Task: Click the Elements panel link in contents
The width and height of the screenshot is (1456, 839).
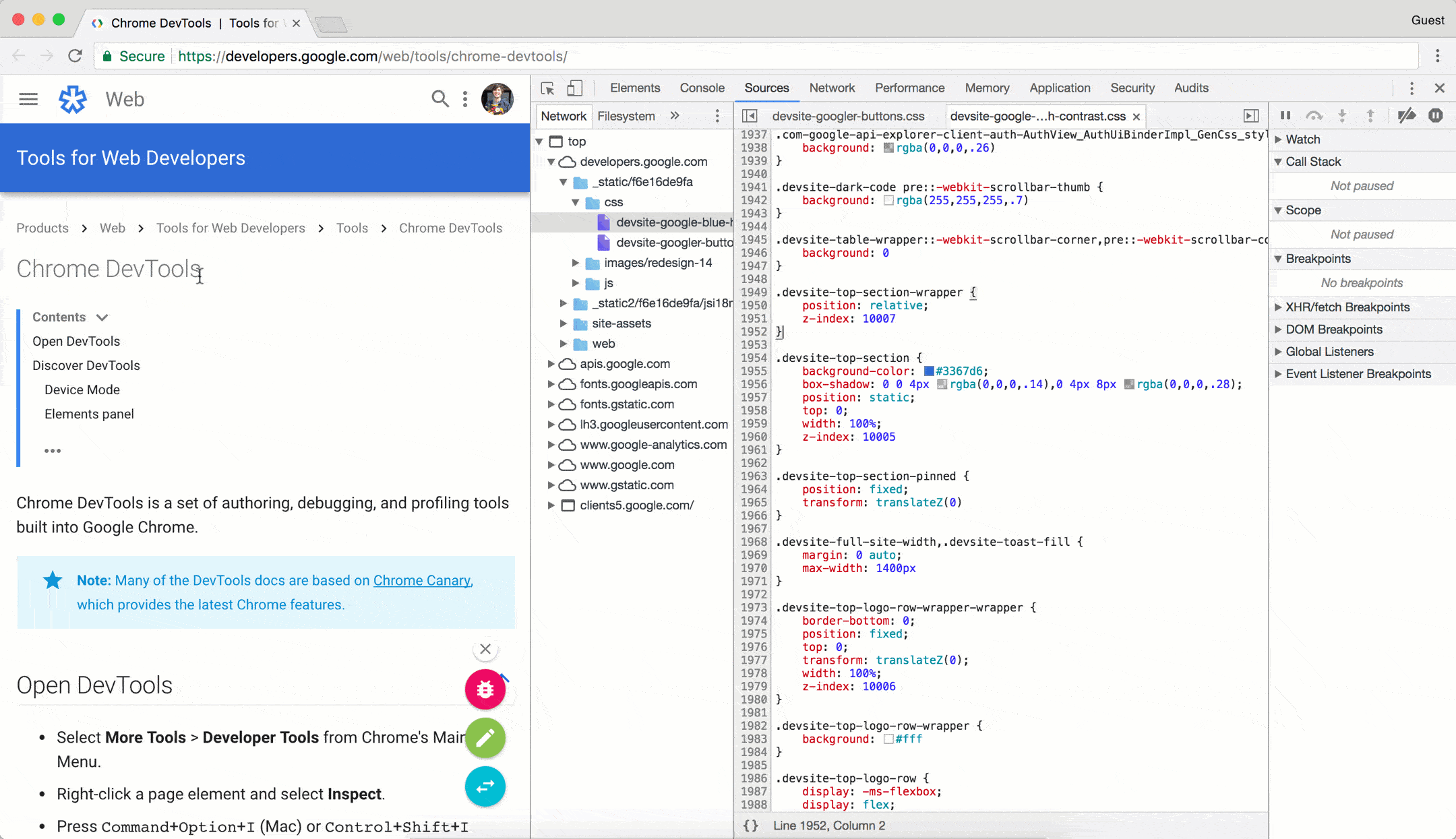Action: [89, 414]
